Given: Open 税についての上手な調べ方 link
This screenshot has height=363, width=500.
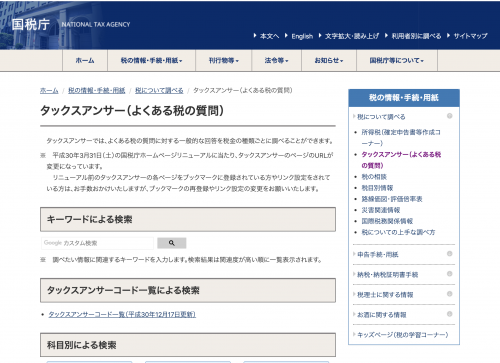Looking at the screenshot, I should 398,232.
